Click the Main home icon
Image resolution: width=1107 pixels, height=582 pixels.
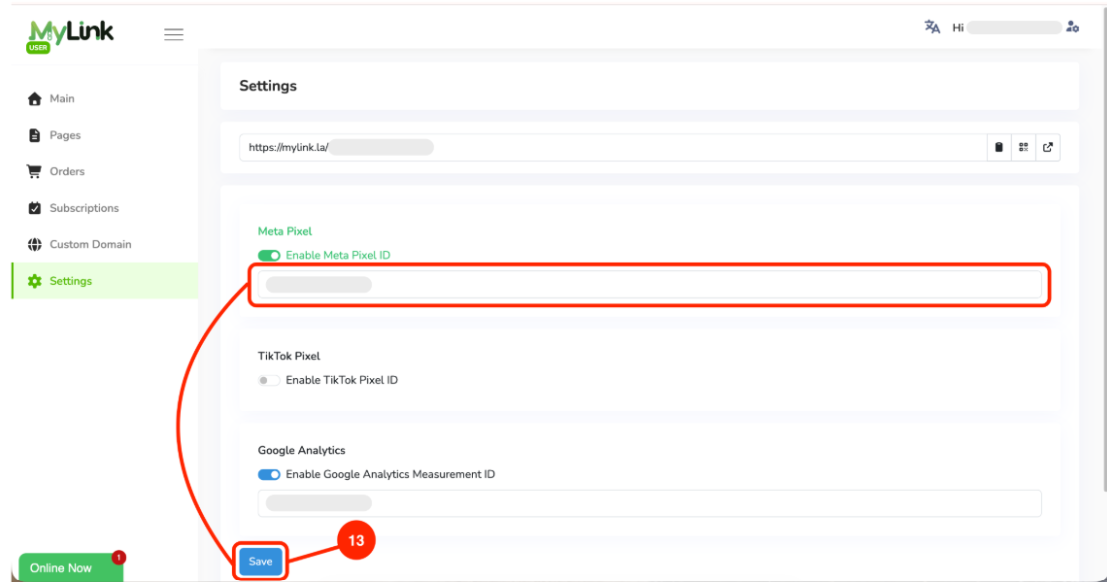click(35, 99)
